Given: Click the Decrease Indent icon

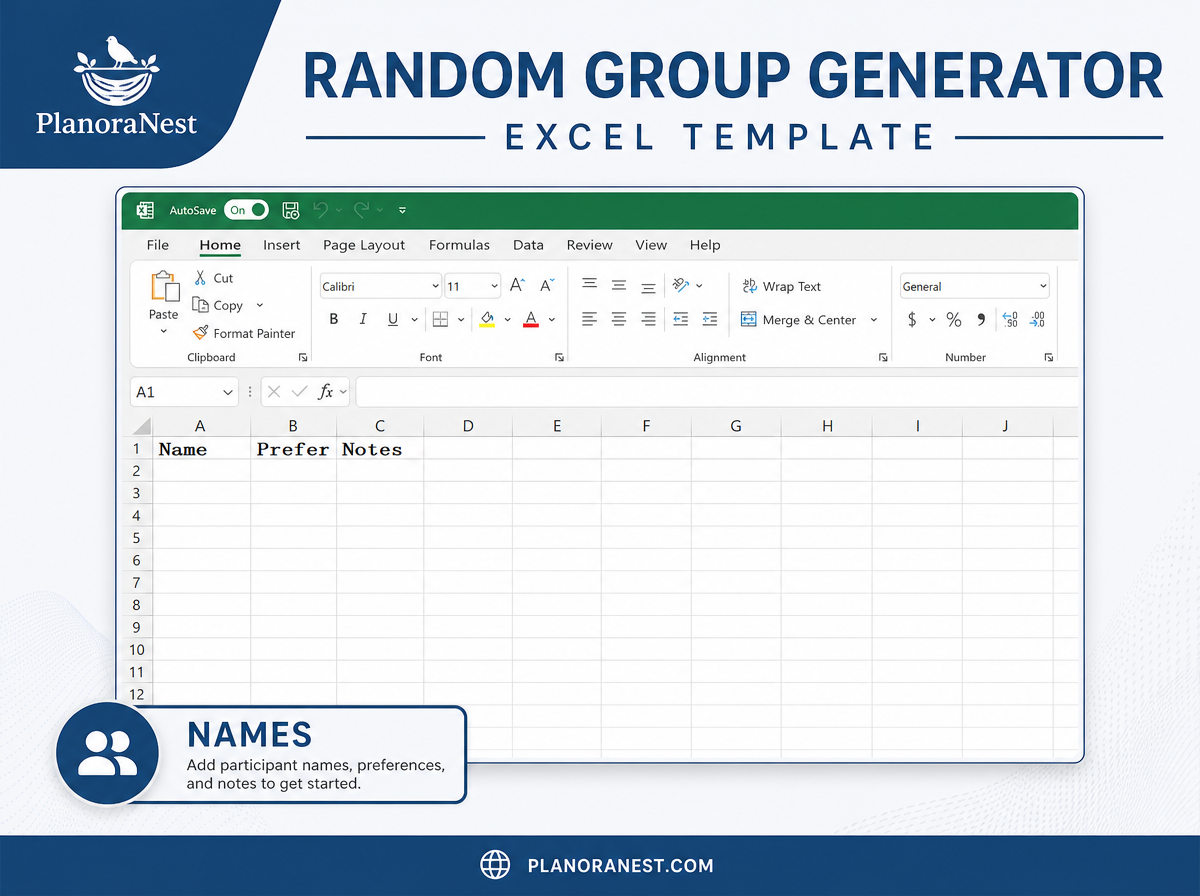Looking at the screenshot, I should [x=681, y=319].
